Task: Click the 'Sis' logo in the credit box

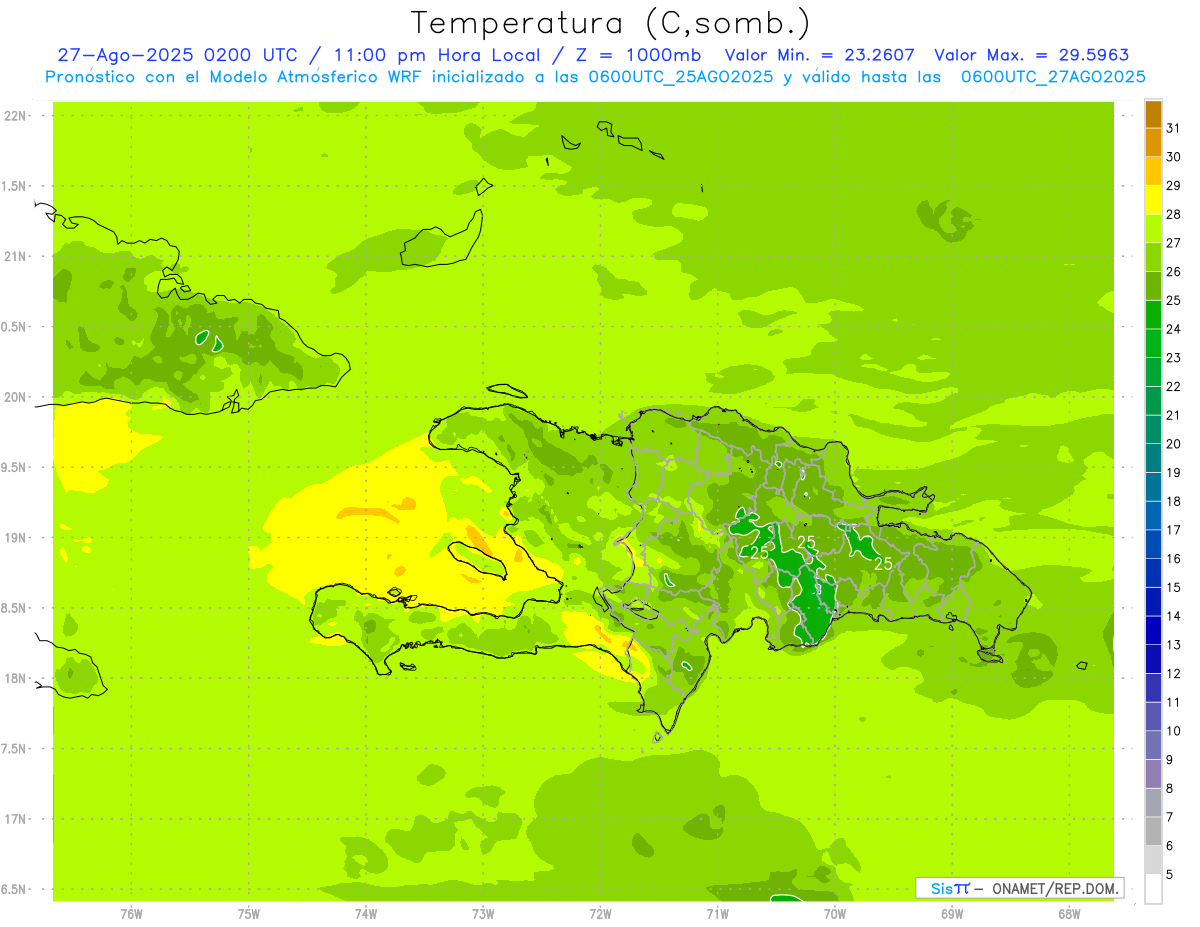Action: [941, 888]
